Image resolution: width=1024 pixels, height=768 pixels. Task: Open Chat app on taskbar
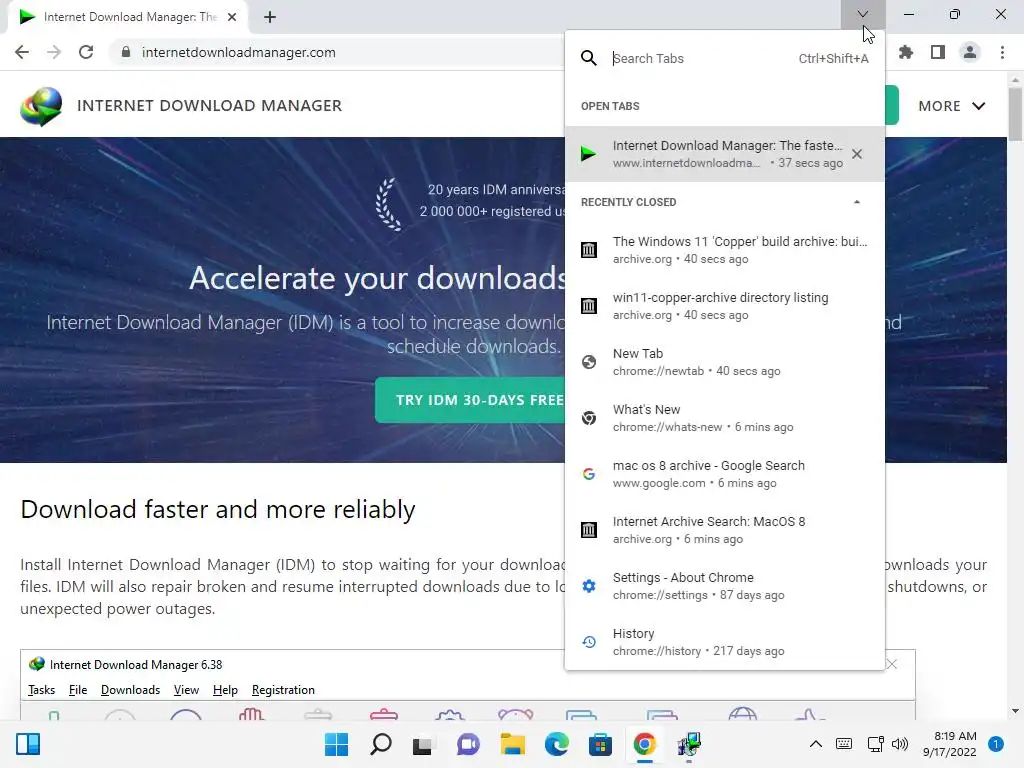pos(468,744)
